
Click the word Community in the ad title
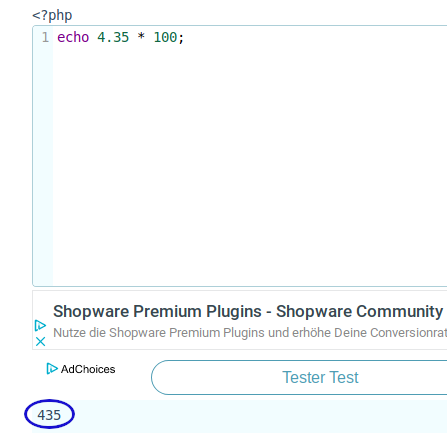pos(400,311)
